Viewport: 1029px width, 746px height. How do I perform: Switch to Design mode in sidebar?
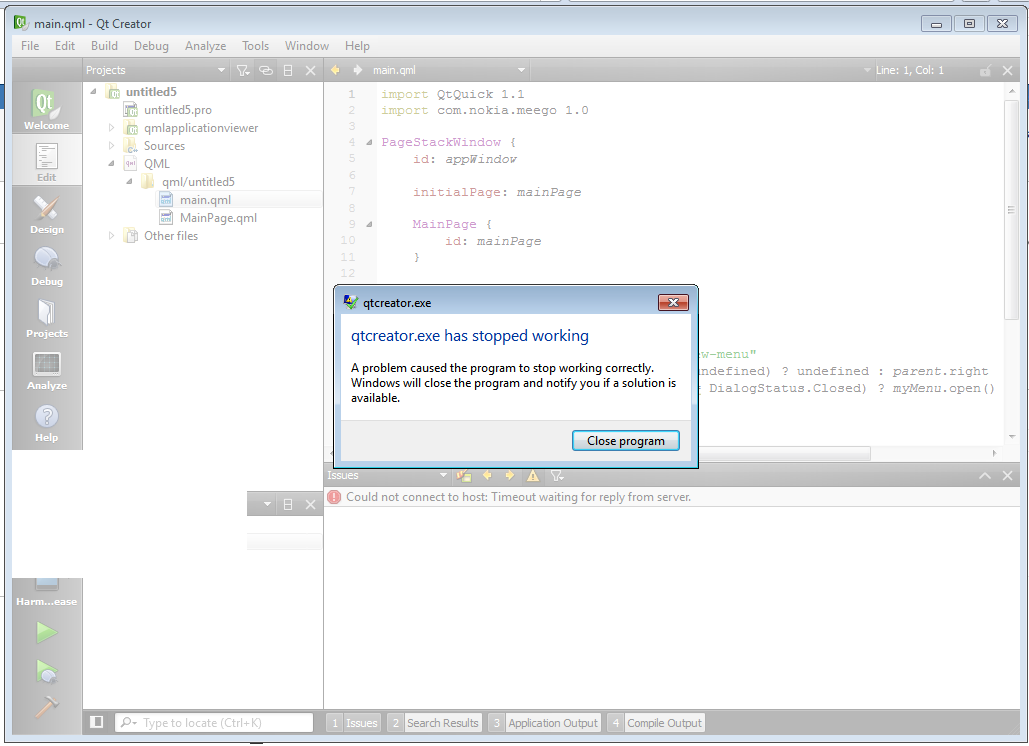pos(47,214)
